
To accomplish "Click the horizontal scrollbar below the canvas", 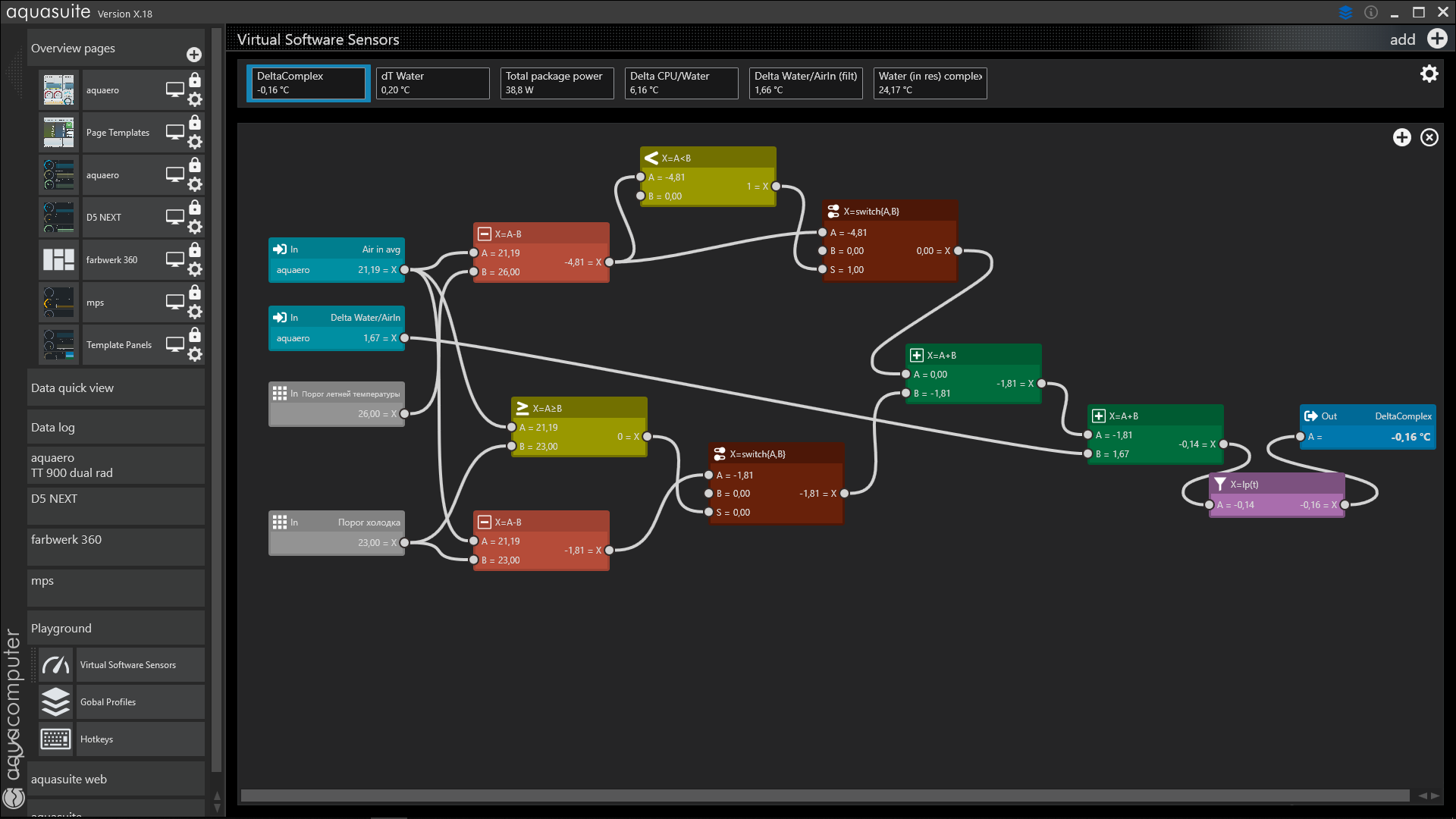I will pyautogui.click(x=824, y=795).
